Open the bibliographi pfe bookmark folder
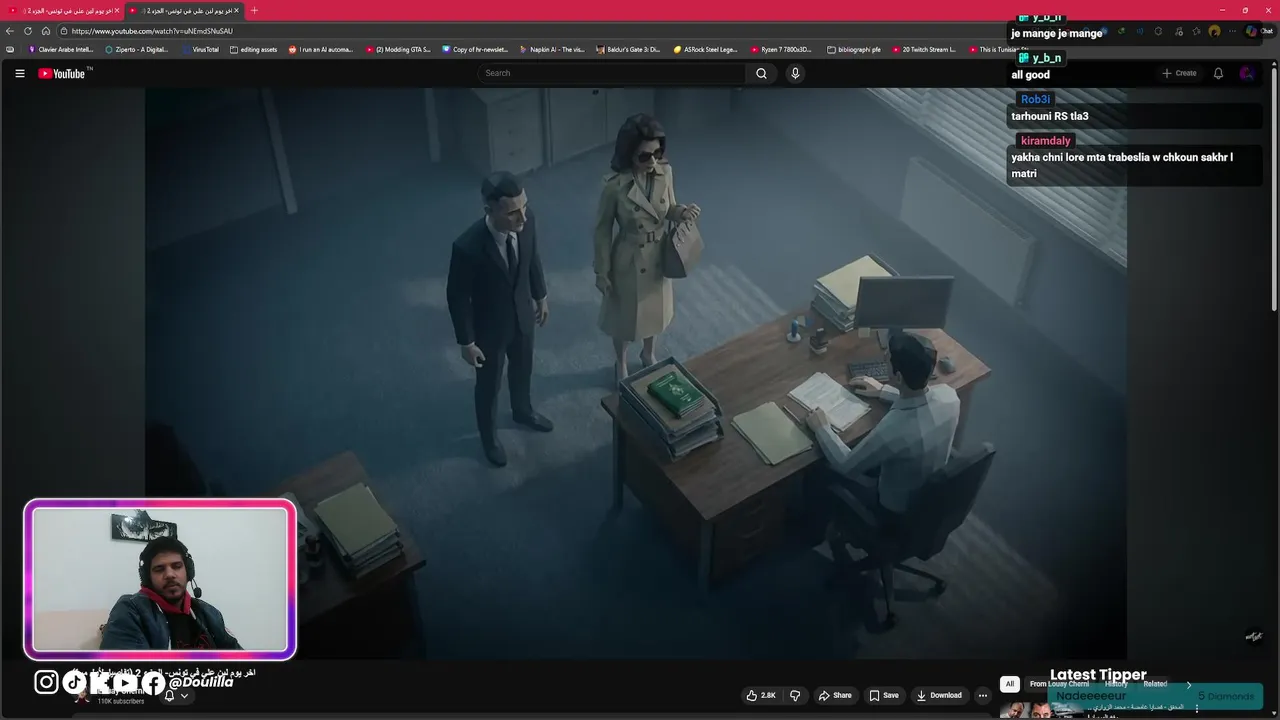Image resolution: width=1280 pixels, height=720 pixels. coord(853,49)
